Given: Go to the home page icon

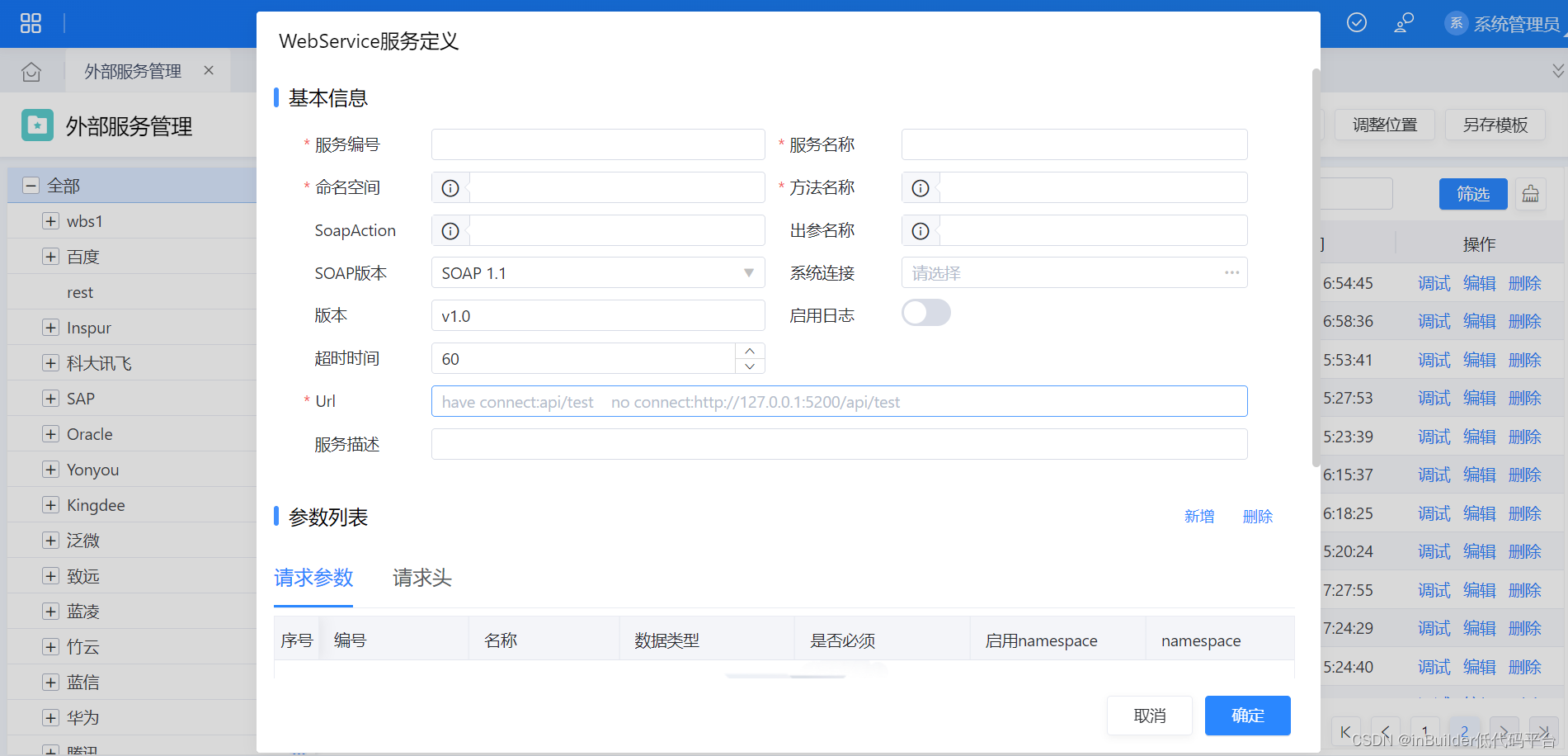Looking at the screenshot, I should point(31,72).
